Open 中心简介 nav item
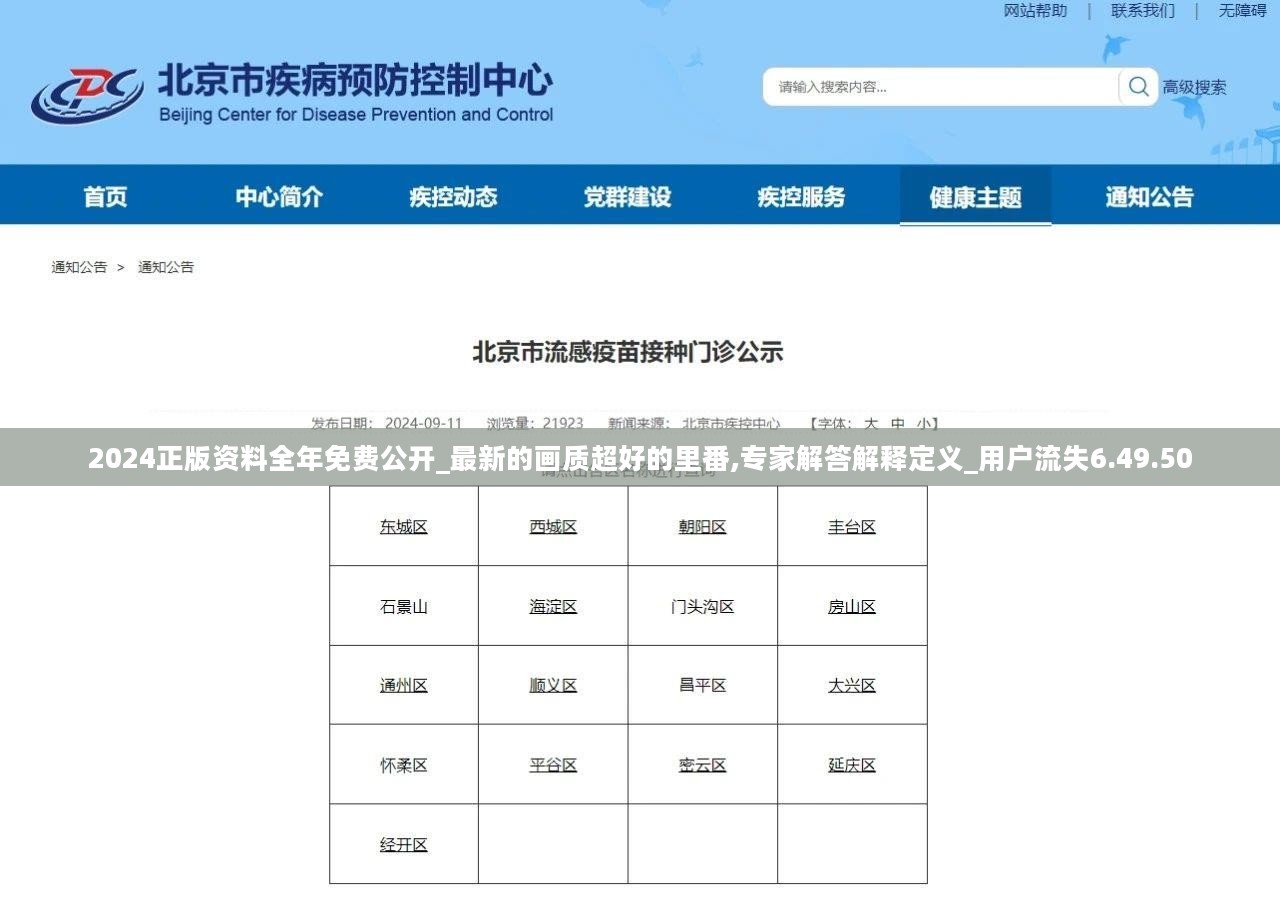Image resolution: width=1280 pixels, height=915 pixels. pyautogui.click(x=279, y=197)
